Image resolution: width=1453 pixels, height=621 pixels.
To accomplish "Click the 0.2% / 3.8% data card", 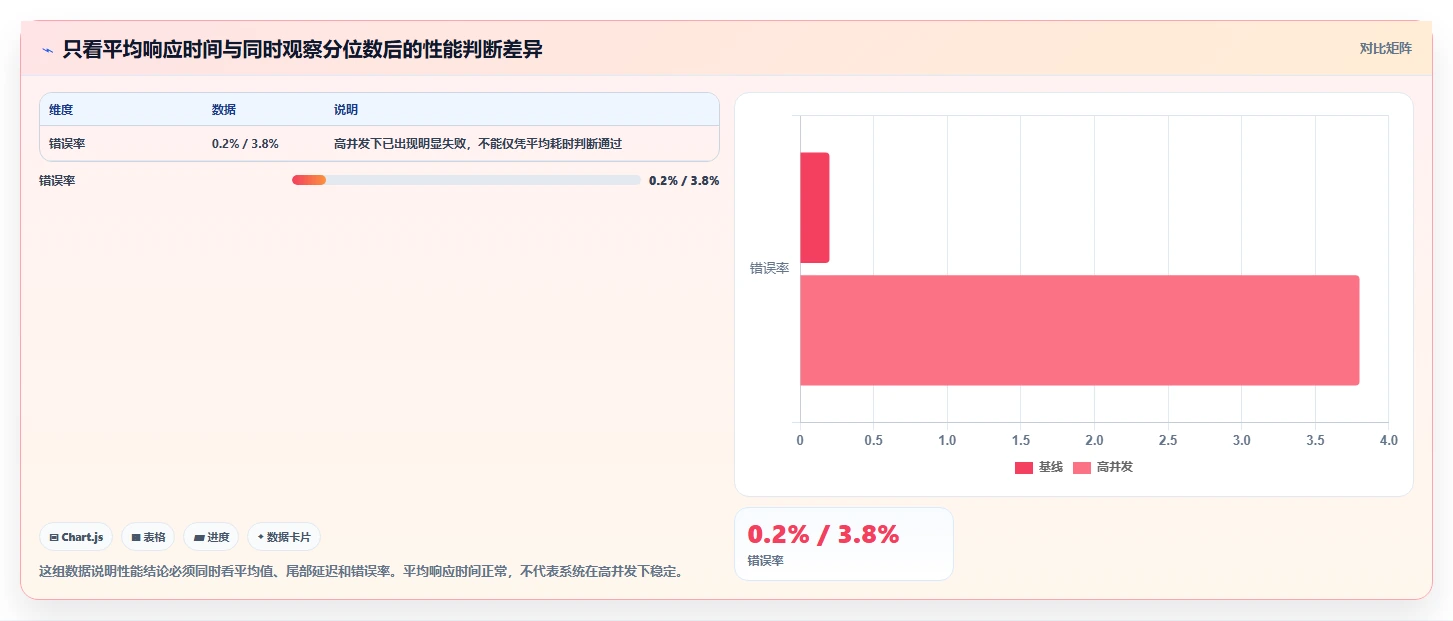I will (x=843, y=544).
